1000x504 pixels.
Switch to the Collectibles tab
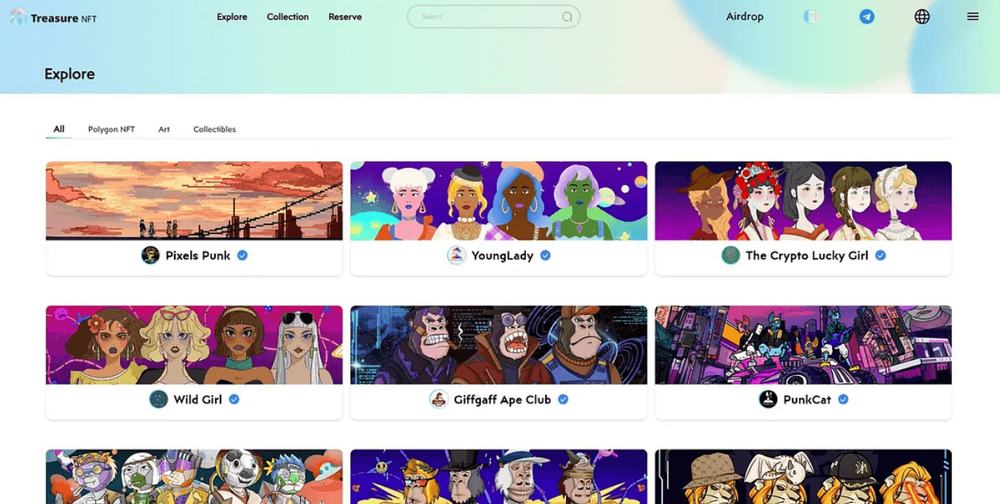pyautogui.click(x=214, y=129)
